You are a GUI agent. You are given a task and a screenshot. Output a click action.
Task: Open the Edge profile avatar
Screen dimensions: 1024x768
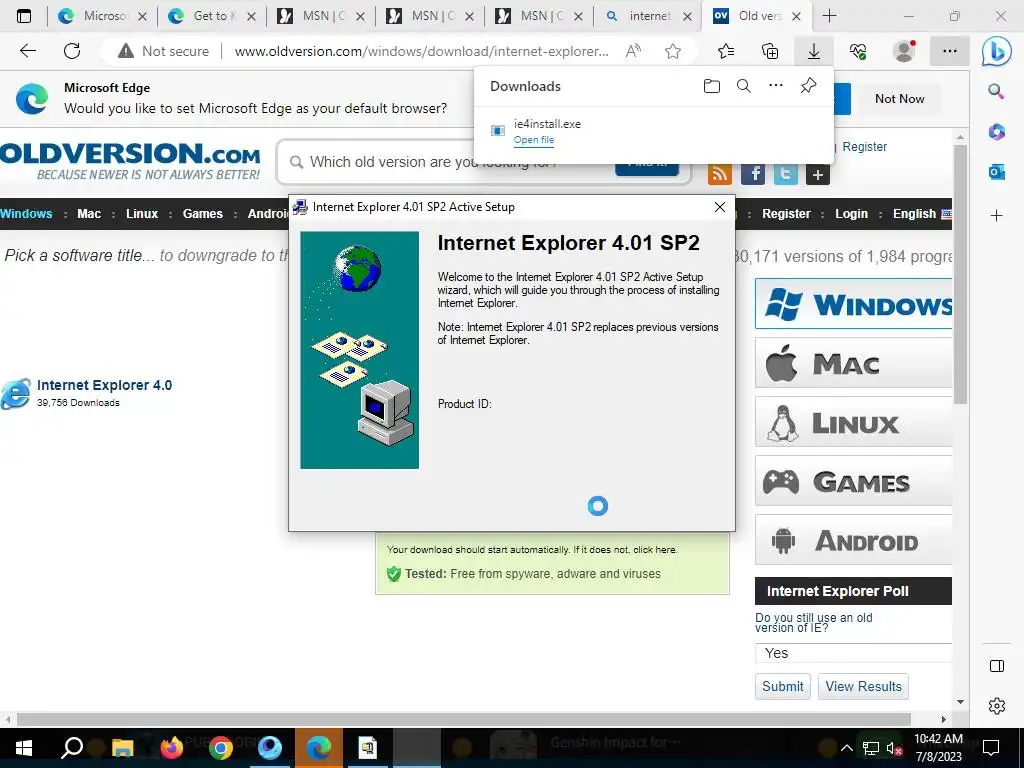click(x=904, y=51)
